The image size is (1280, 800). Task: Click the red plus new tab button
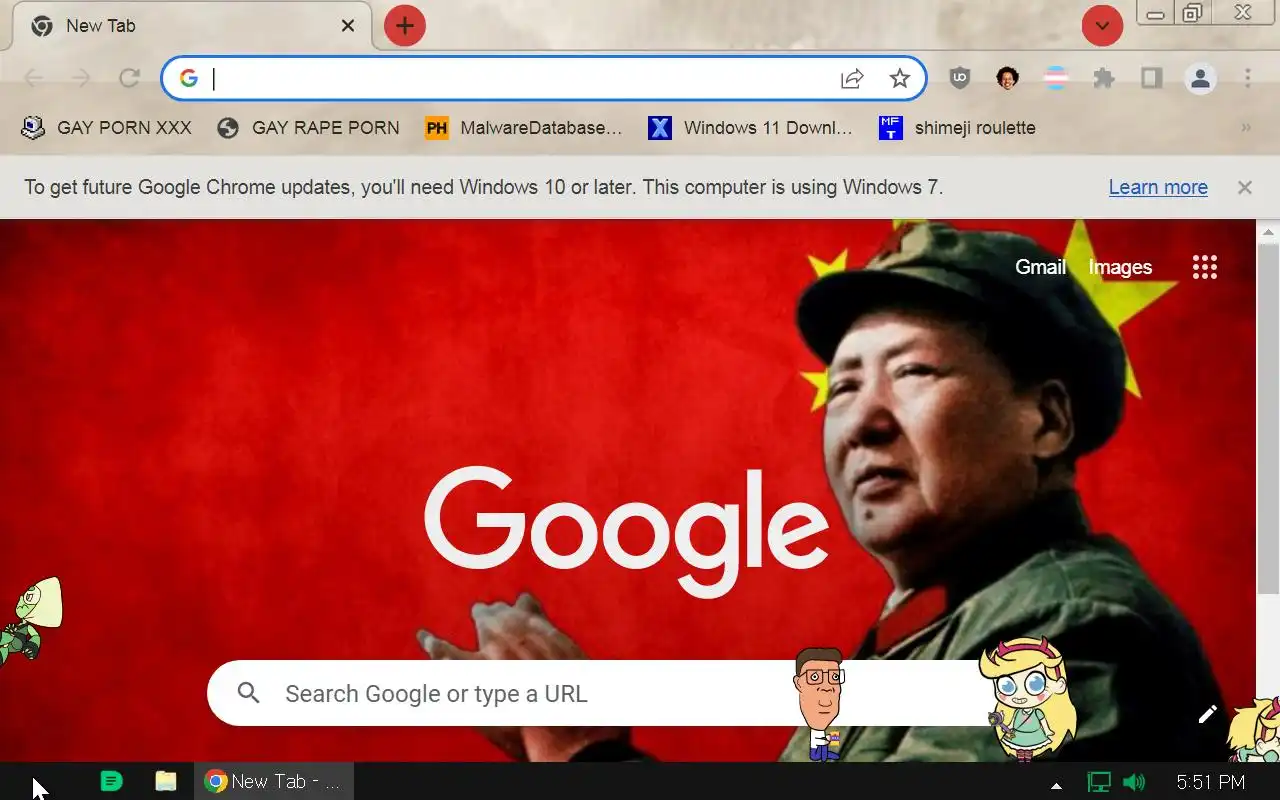point(405,26)
